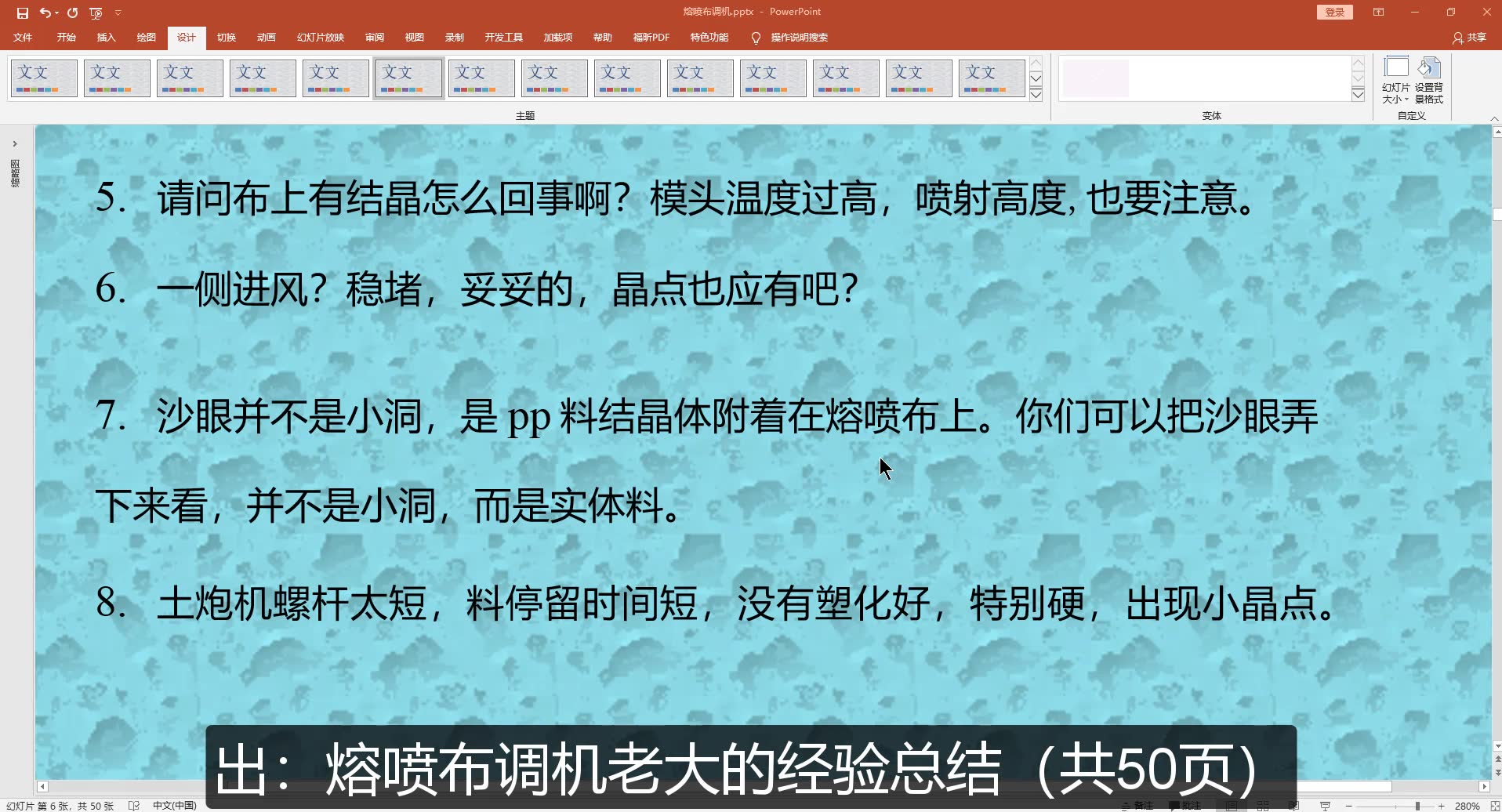The image size is (1502, 812).
Task: Click the 280% zoom level
Action: (x=1467, y=806)
